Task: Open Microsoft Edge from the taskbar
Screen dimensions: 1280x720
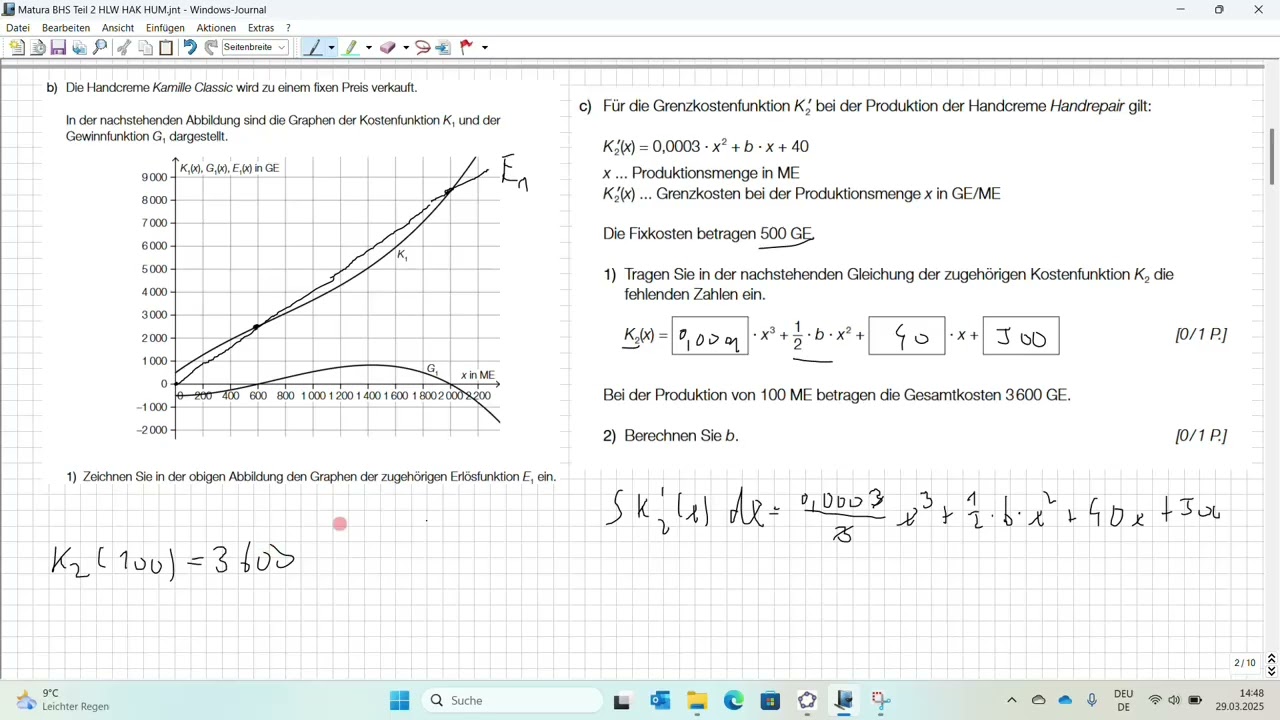Action: 734,700
